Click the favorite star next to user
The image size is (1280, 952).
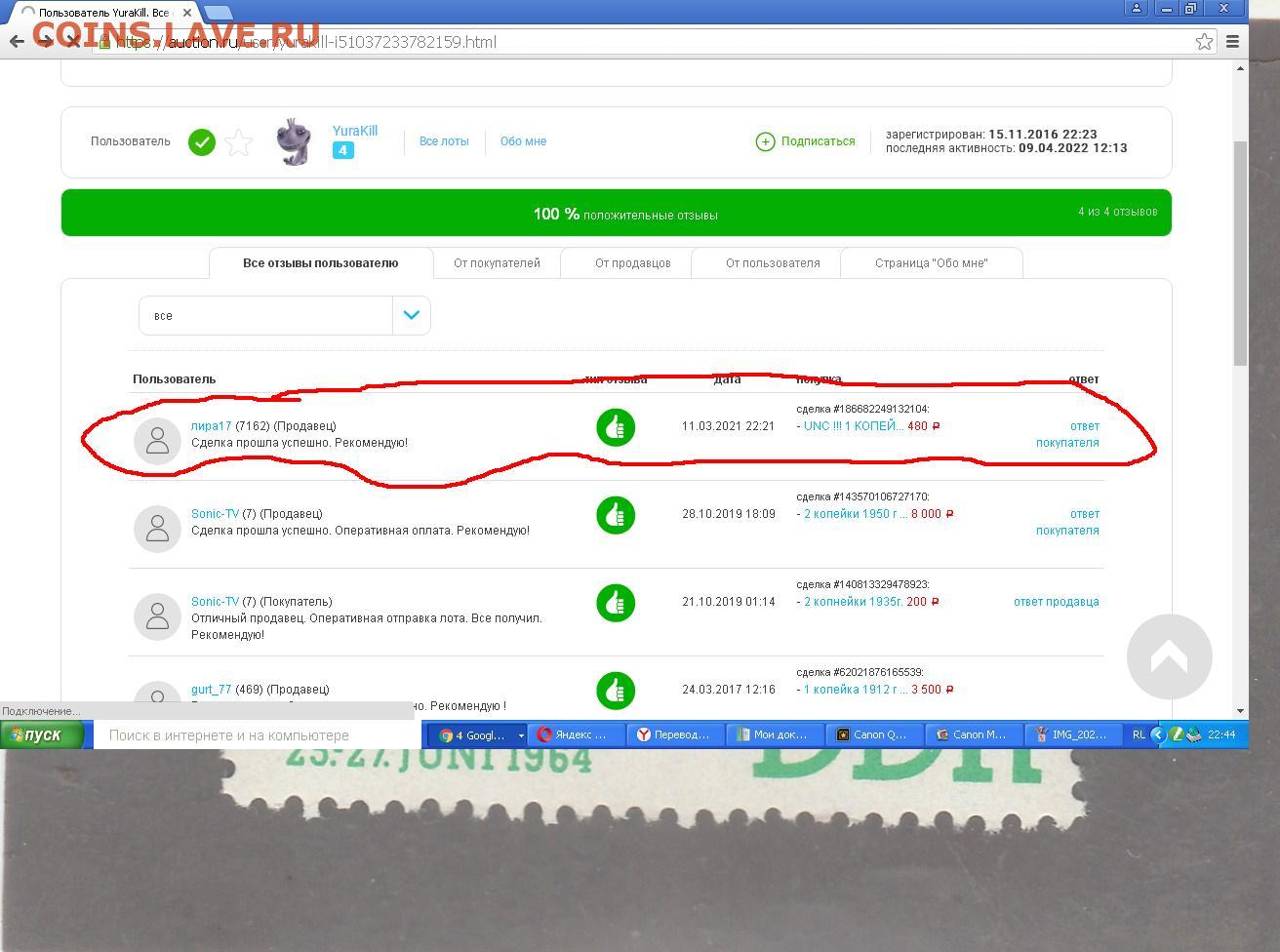[238, 142]
